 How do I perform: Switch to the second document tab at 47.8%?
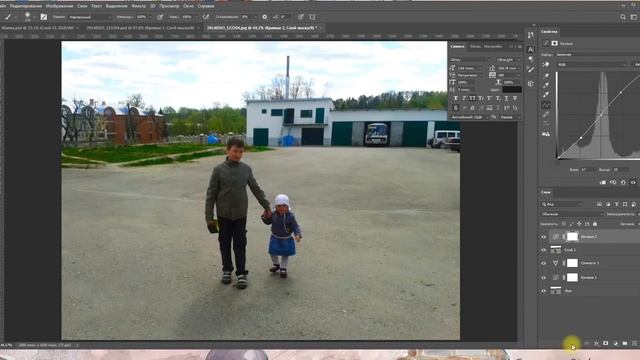(140, 28)
